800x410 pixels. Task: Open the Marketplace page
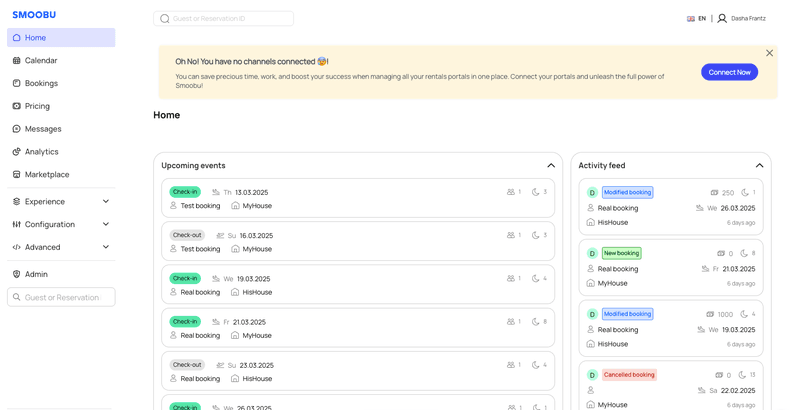[47, 175]
